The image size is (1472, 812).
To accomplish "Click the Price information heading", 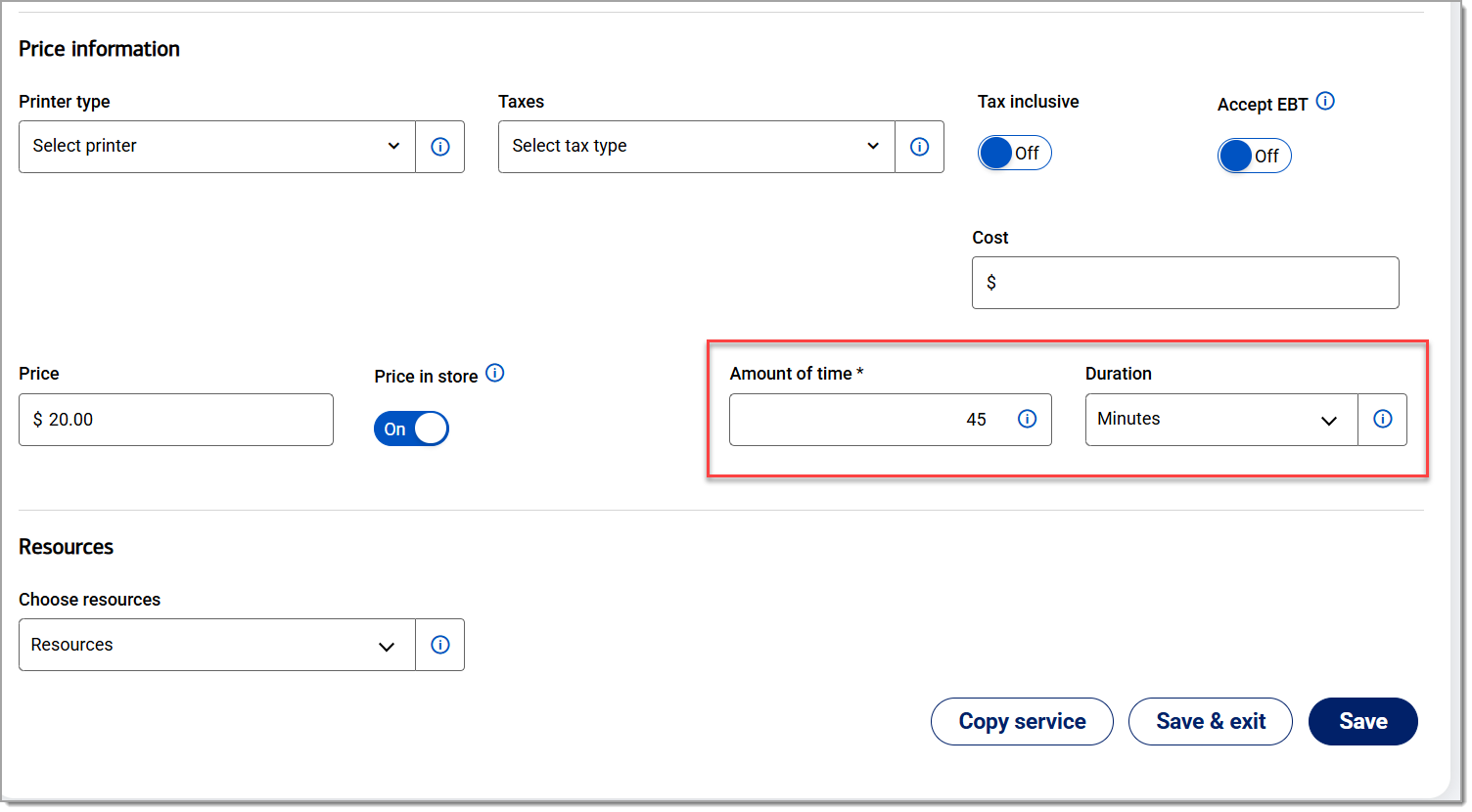I will pos(99,49).
